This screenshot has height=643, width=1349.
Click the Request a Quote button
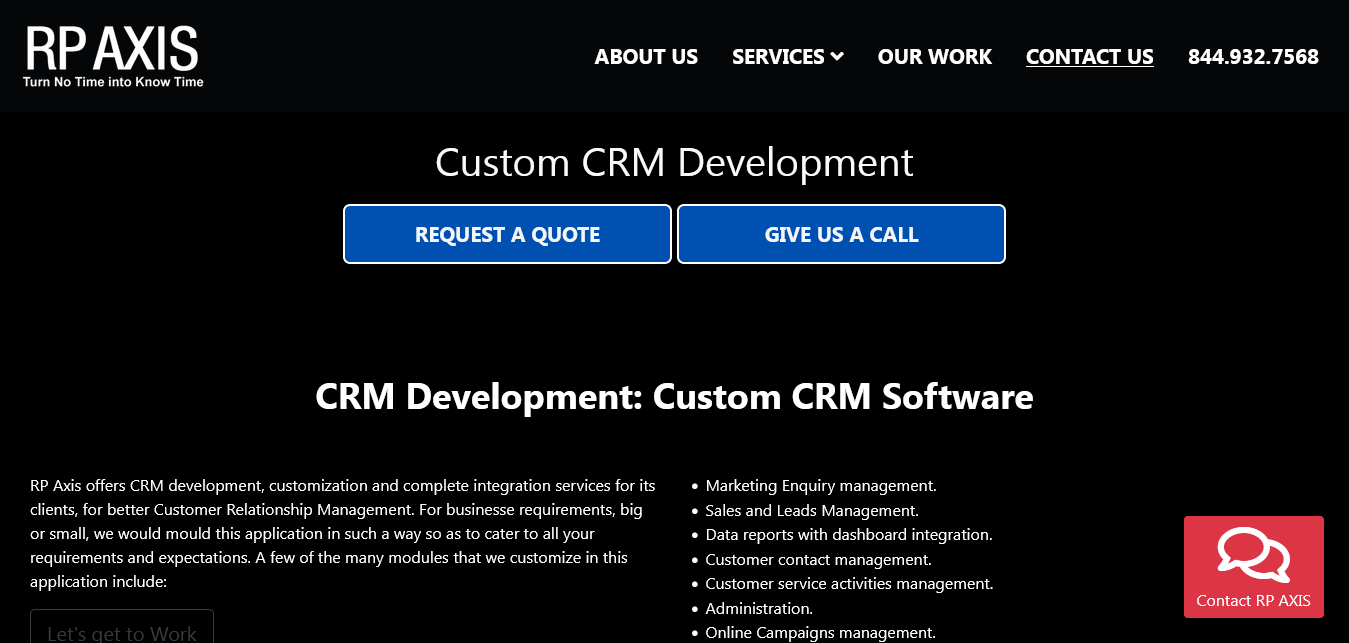tap(507, 234)
